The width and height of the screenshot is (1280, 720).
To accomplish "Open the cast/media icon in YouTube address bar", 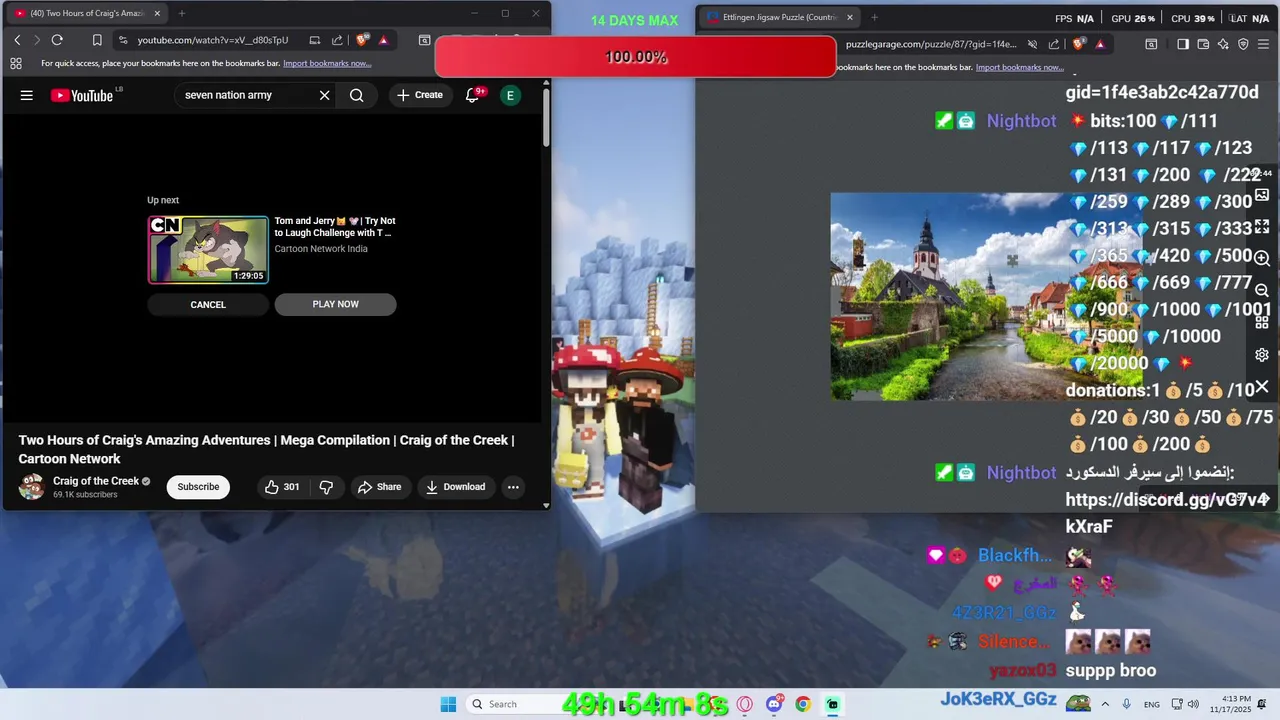I will (x=314, y=40).
